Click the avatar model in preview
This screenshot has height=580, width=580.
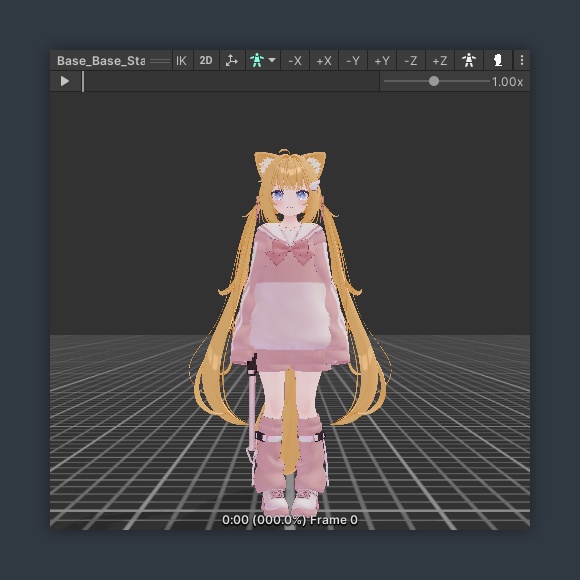click(290, 333)
